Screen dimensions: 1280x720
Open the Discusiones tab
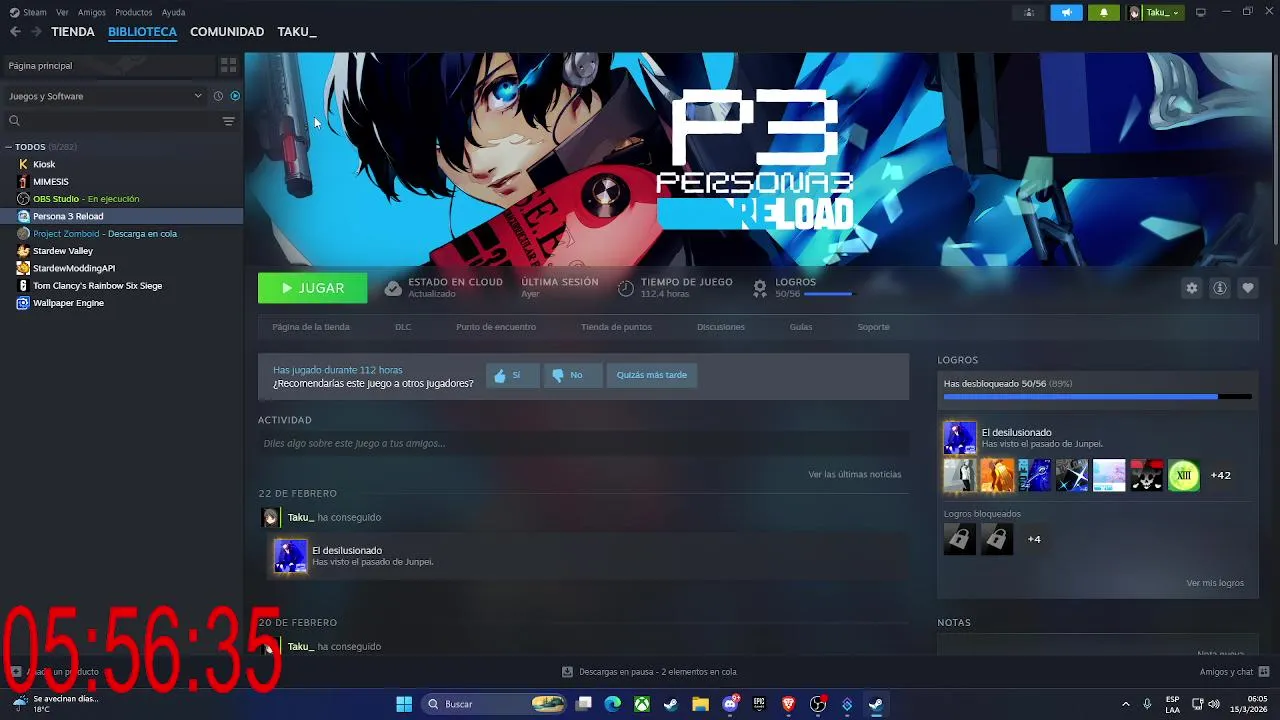(x=721, y=327)
